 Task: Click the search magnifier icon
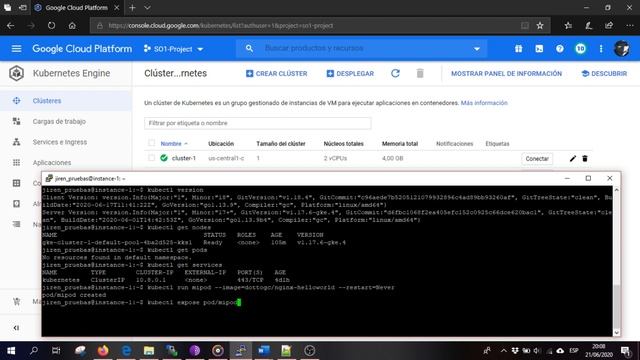tap(249, 48)
